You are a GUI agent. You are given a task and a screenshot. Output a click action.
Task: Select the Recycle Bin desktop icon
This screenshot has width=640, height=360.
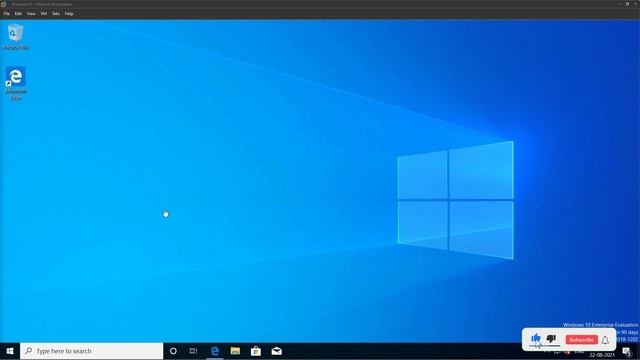click(x=16, y=37)
